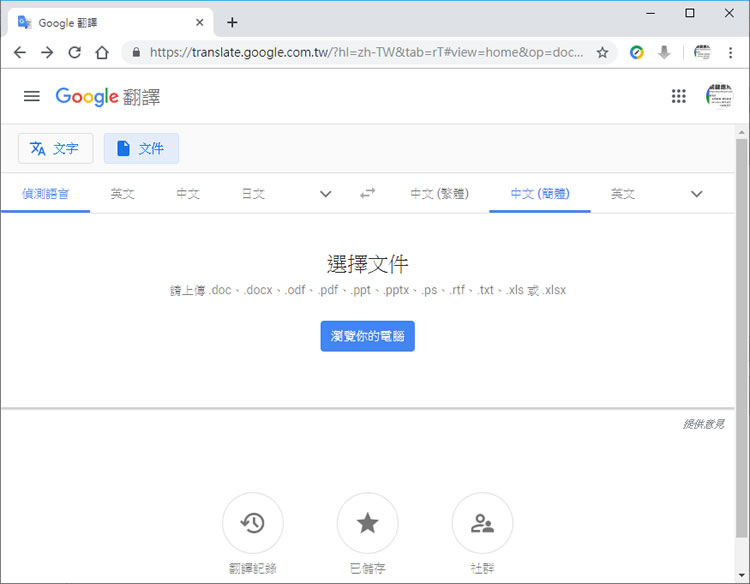750x584 pixels.
Task: Switch to document (文件) translation mode
Action: coord(142,148)
